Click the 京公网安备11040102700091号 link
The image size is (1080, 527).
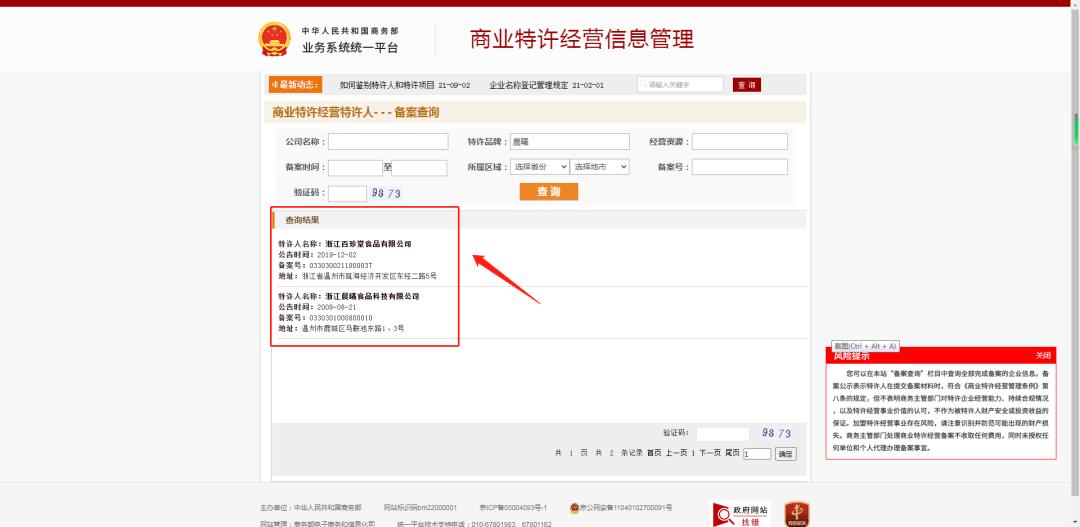pyautogui.click(x=625, y=508)
